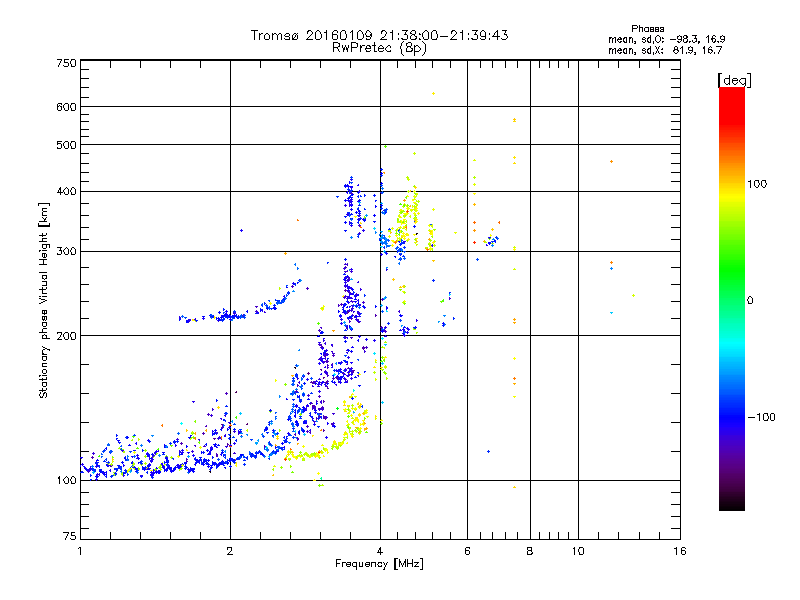Click the '-100' colorbar tick label
Image resolution: width=800 pixels, height=600 pixels.
pyautogui.click(x=761, y=417)
